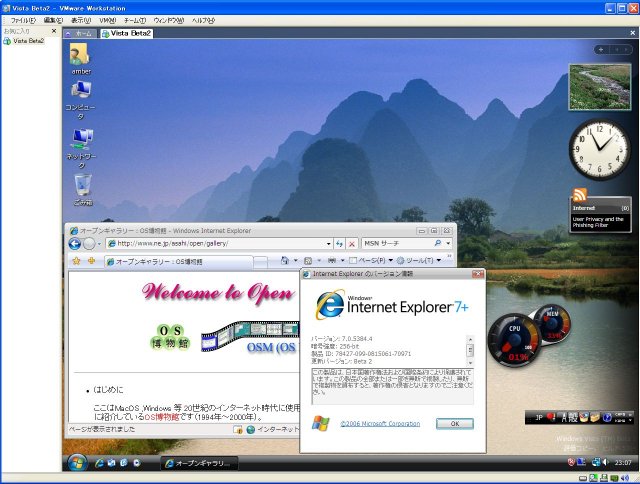Open the VM menu in VMware
This screenshot has width=640, height=484.
tap(107, 20)
